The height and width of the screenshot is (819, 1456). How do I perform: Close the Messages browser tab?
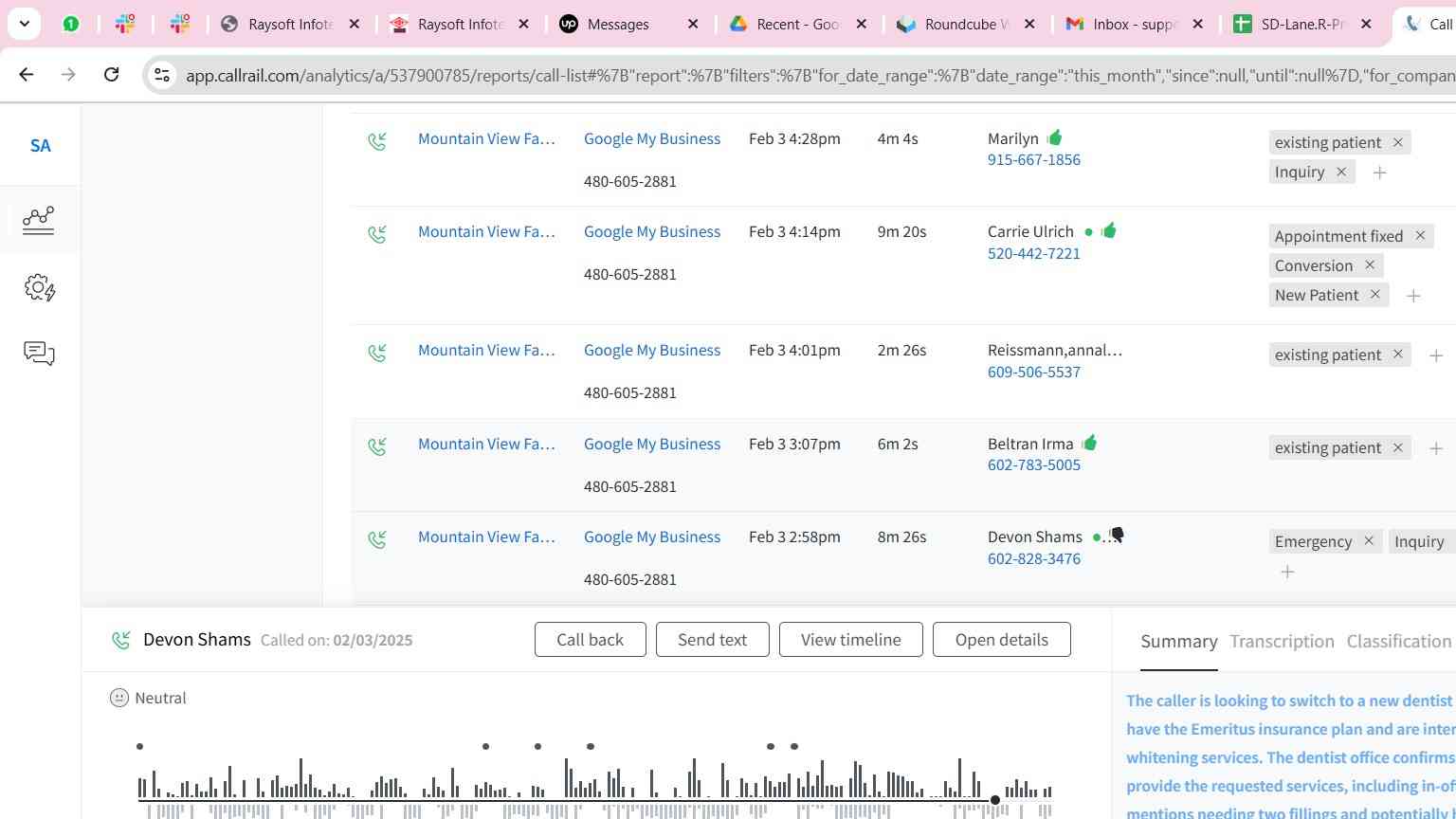pos(693,24)
